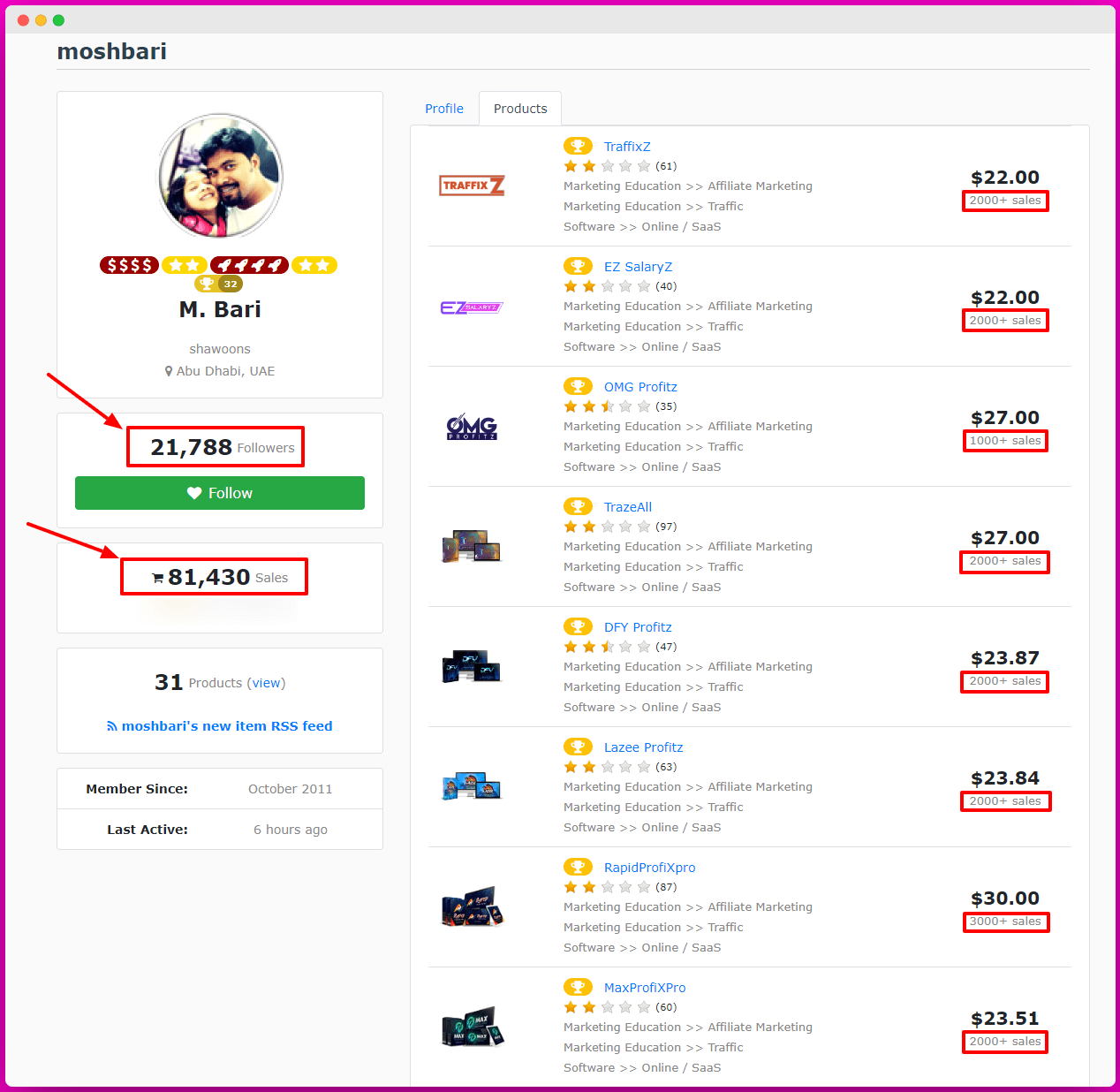Open the OMG Profitz product link
1120x1092 pixels.
tap(640, 387)
